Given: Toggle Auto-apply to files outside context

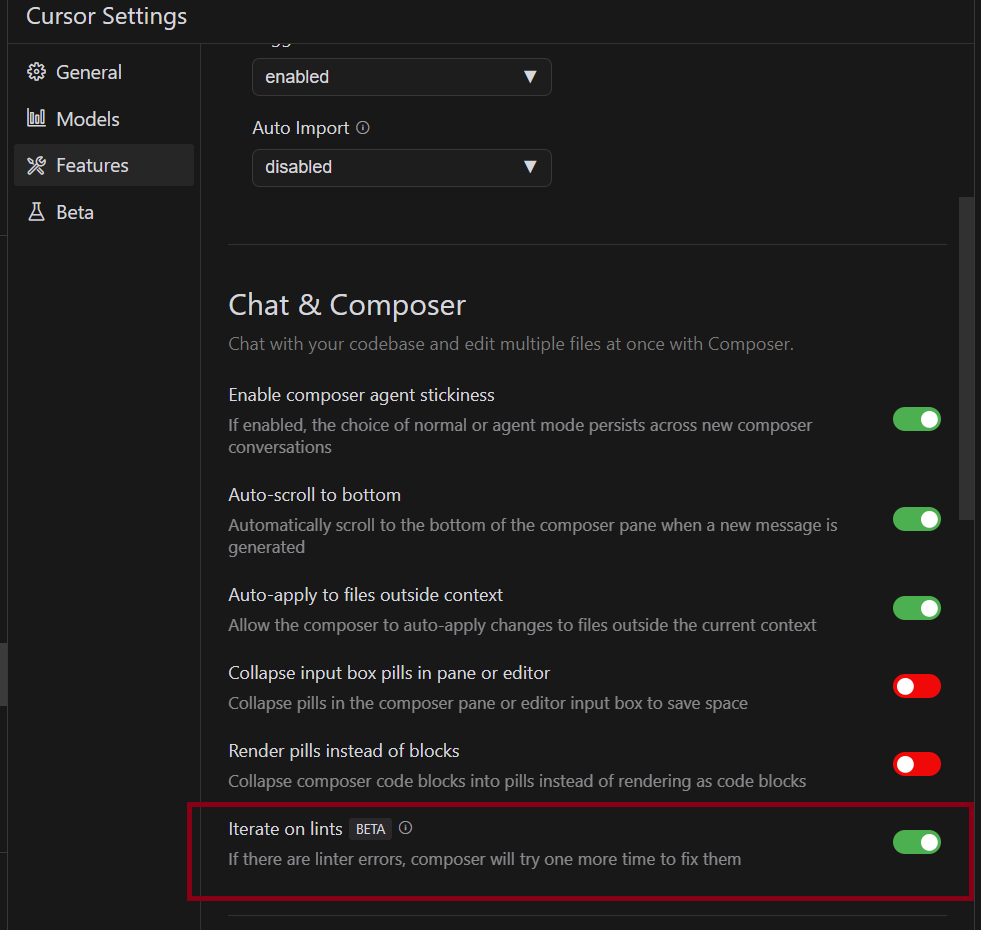Looking at the screenshot, I should point(916,608).
